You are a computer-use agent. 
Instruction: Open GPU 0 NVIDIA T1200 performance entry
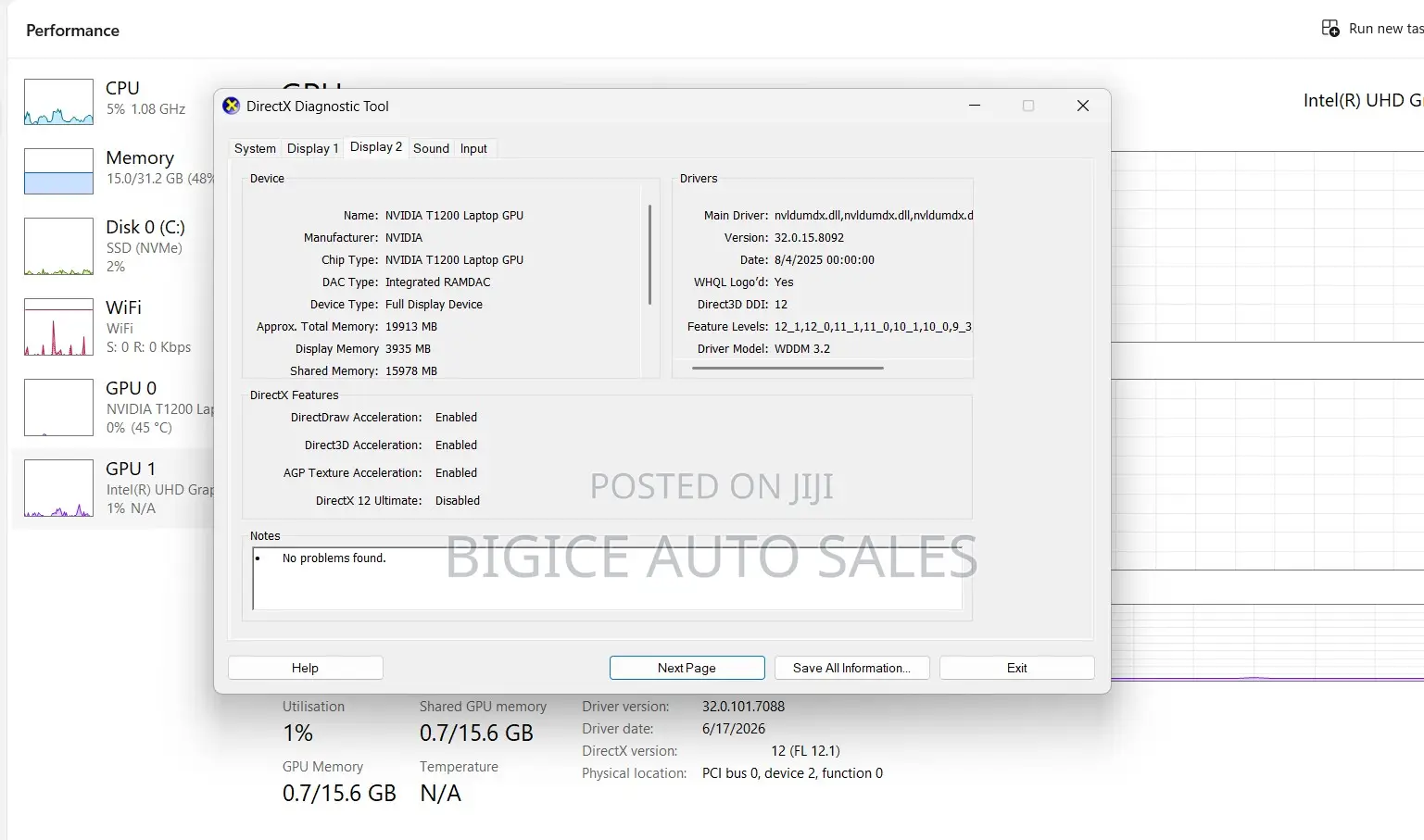[113, 407]
